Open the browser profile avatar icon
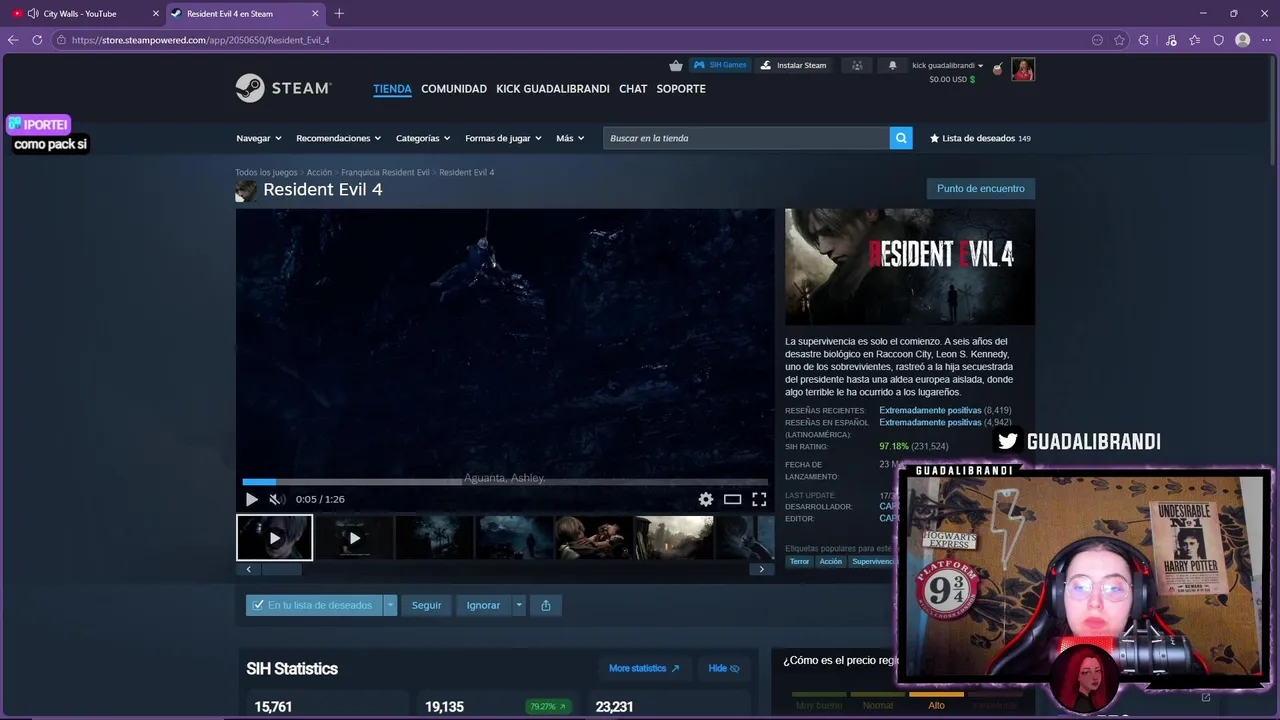The height and width of the screenshot is (720, 1280). (1243, 40)
